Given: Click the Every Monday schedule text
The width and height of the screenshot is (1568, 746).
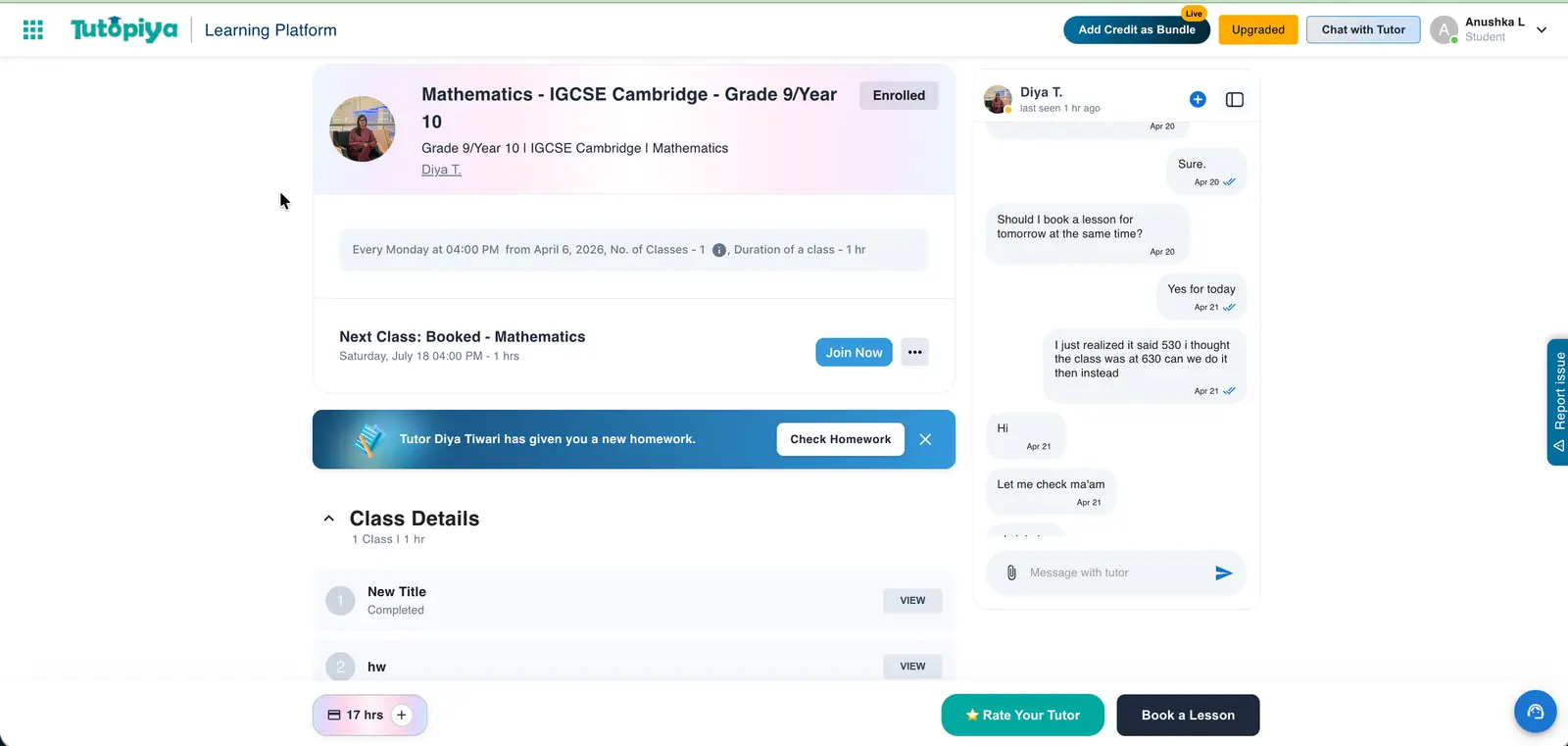Looking at the screenshot, I should coord(609,250).
